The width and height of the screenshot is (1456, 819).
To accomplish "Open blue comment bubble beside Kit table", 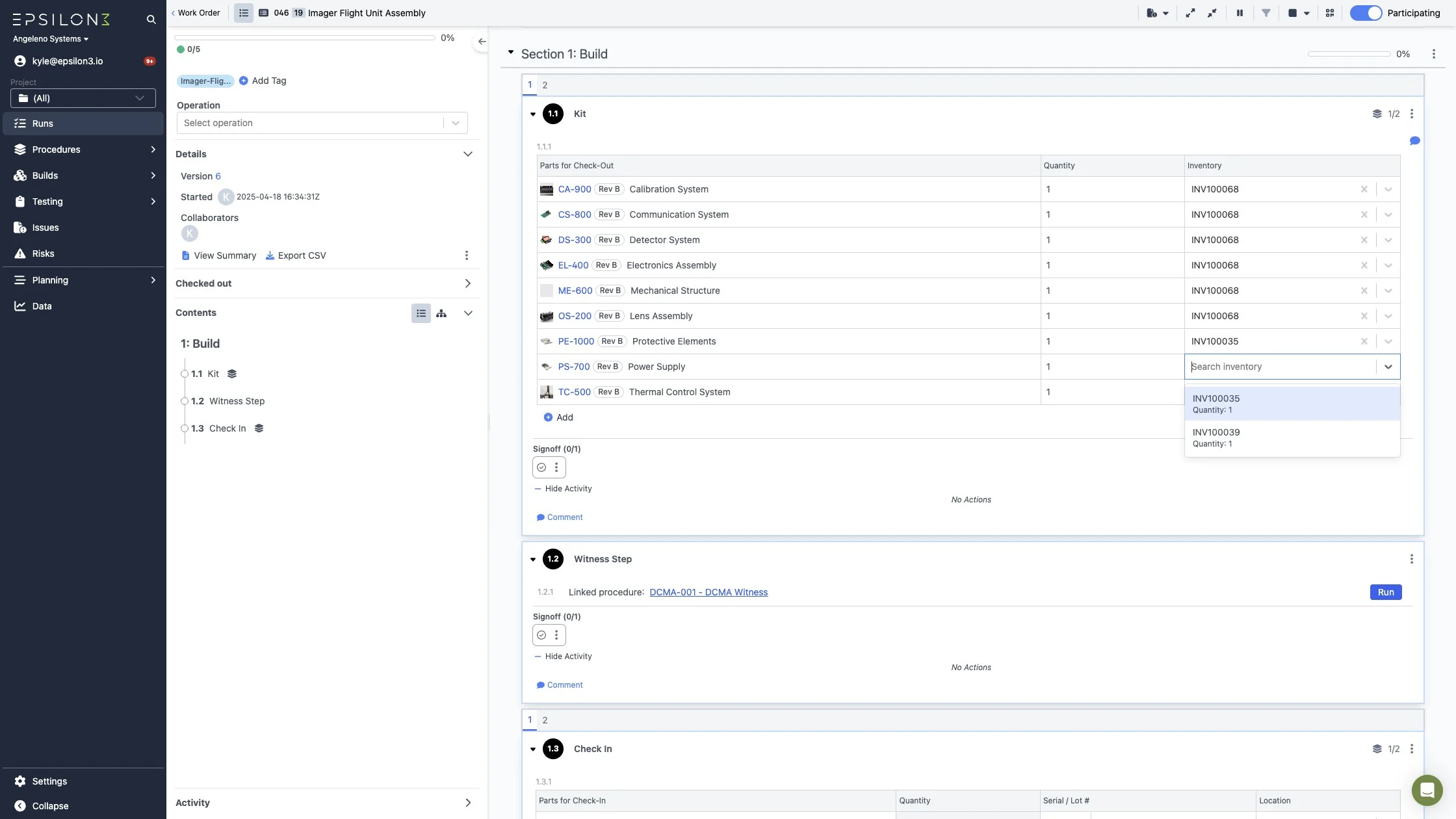I will point(1414,141).
